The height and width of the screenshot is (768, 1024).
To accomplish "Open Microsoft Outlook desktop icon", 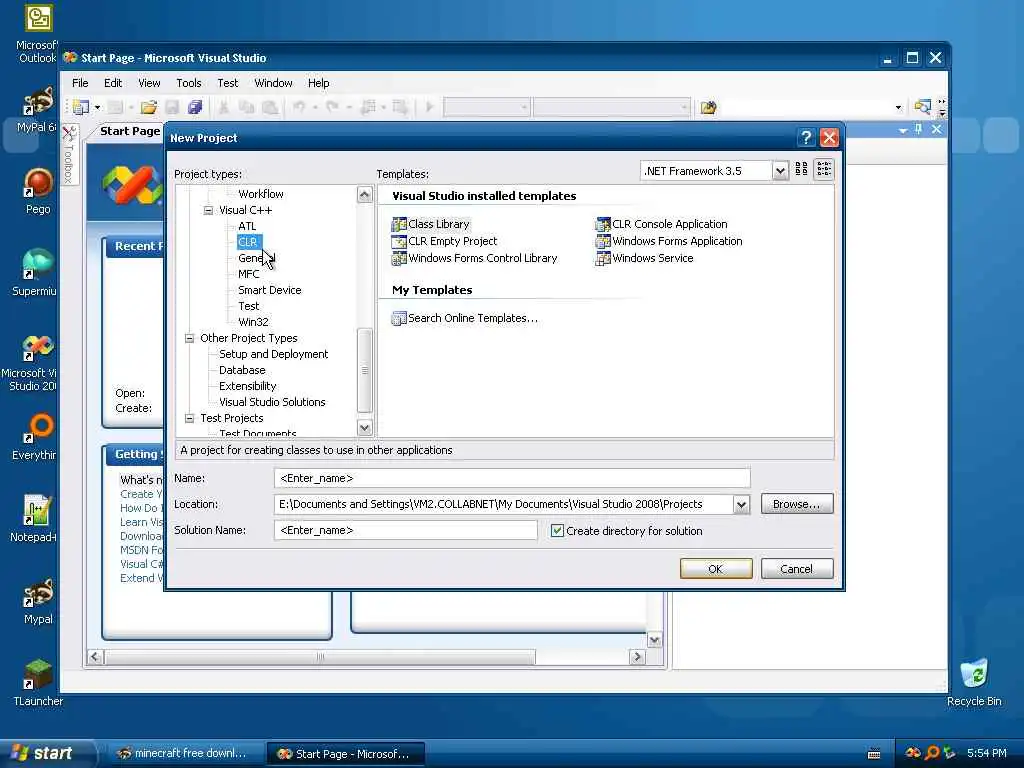I will click(x=38, y=33).
